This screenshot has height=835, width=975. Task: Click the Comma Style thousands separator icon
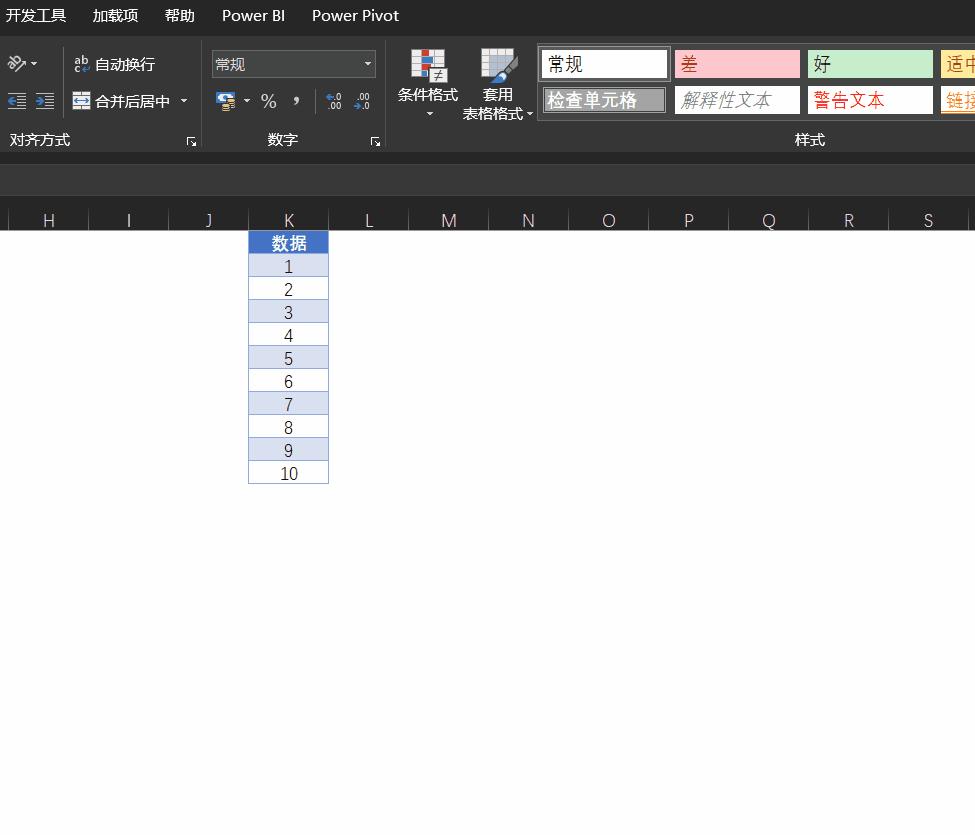click(294, 101)
